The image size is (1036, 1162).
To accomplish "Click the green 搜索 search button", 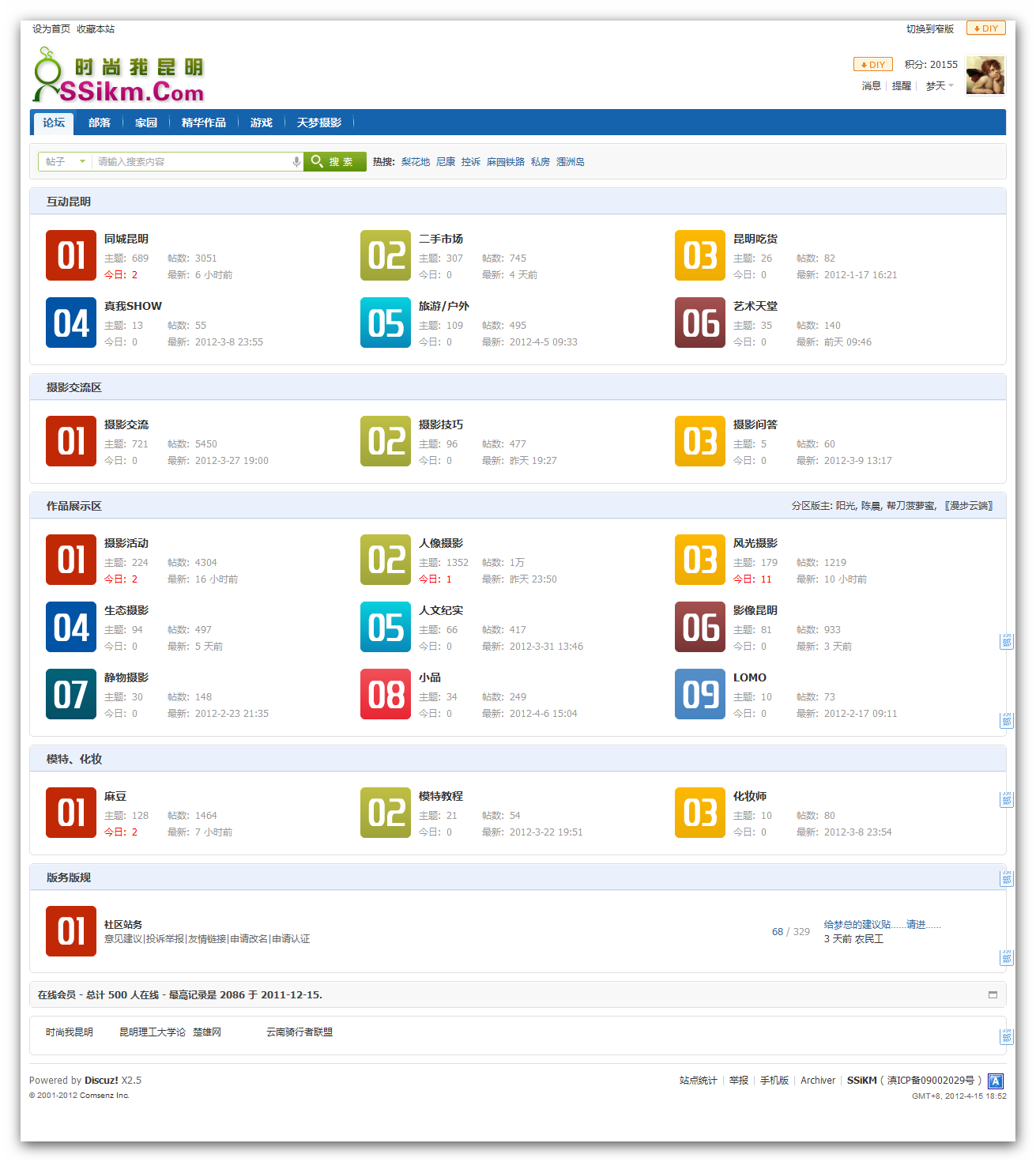I will point(335,161).
